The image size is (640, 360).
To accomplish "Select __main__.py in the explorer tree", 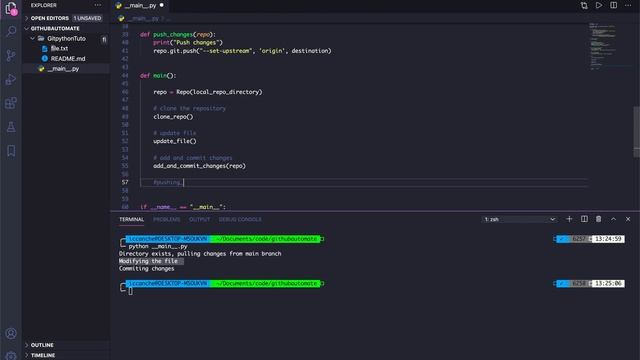I will tap(63, 69).
